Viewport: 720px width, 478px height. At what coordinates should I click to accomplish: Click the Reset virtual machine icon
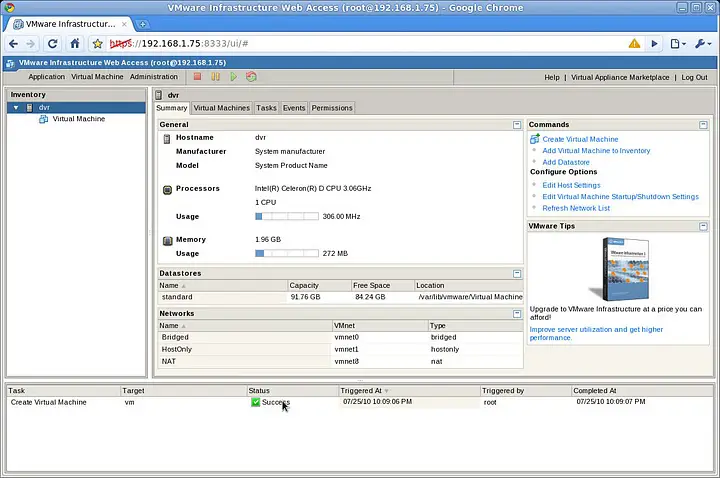[x=251, y=77]
